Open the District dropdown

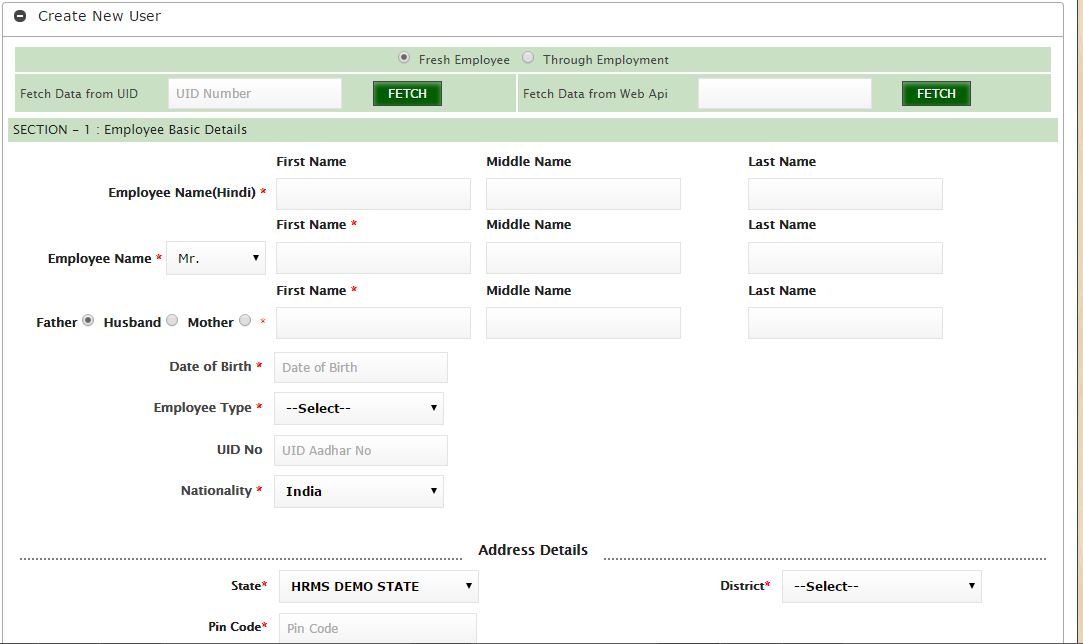click(881, 586)
